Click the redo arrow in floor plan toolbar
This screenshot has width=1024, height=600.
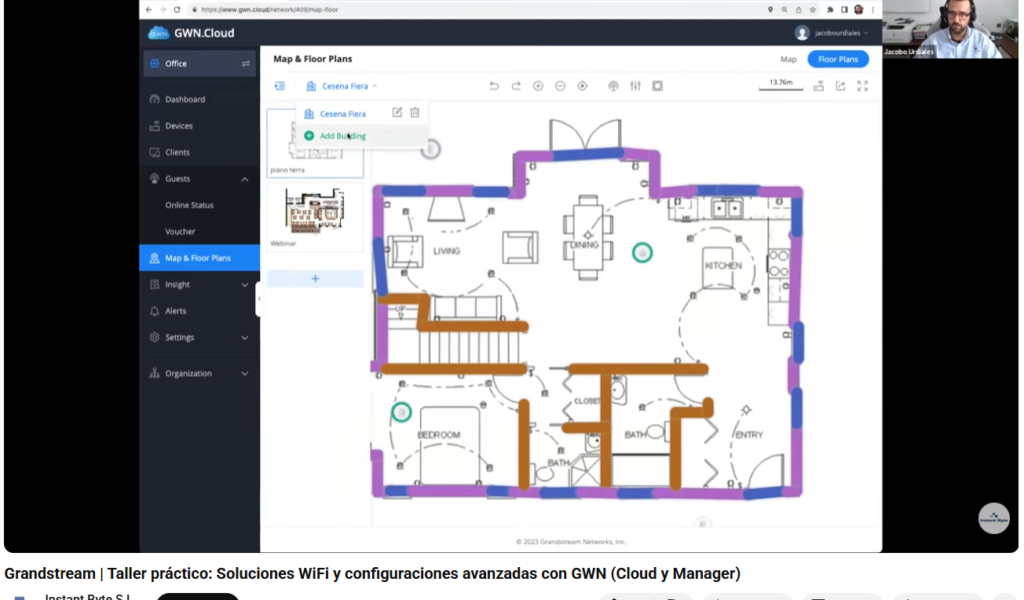point(516,86)
